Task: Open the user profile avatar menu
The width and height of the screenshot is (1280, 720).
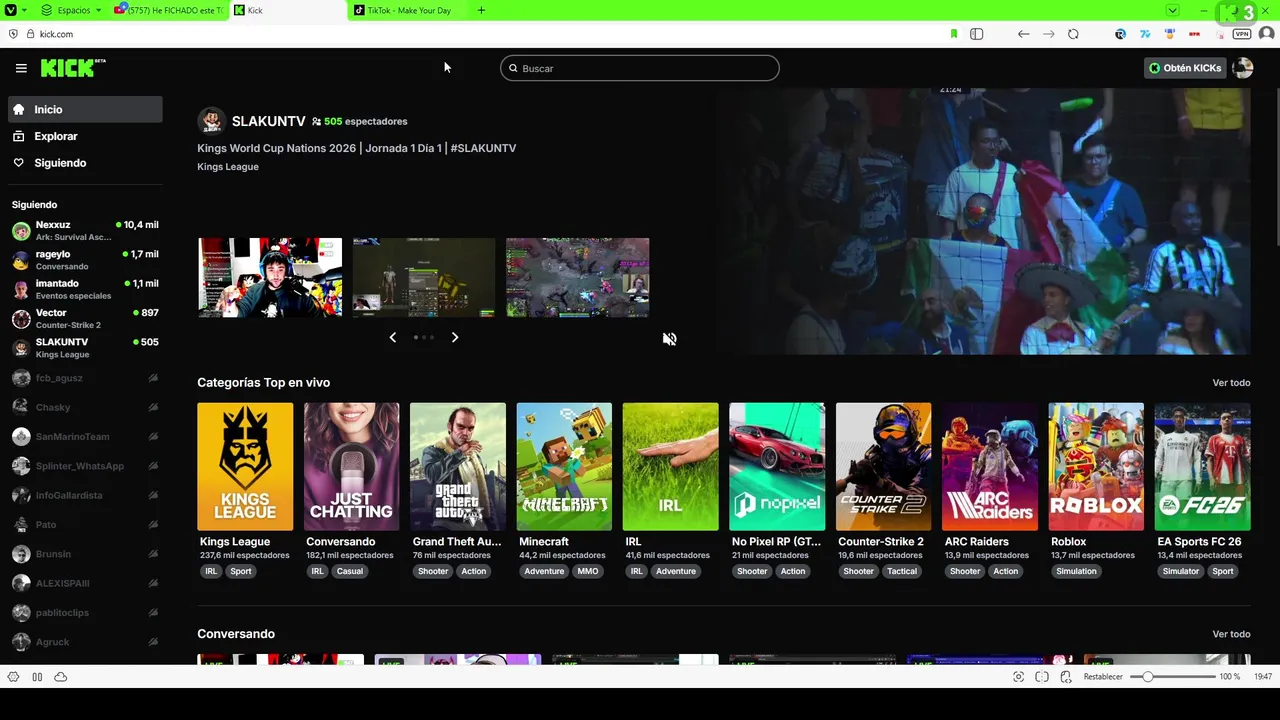Action: coord(1242,68)
